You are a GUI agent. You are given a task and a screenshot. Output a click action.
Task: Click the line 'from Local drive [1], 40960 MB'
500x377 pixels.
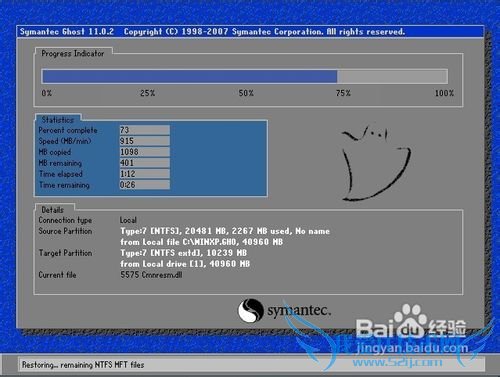185,264
